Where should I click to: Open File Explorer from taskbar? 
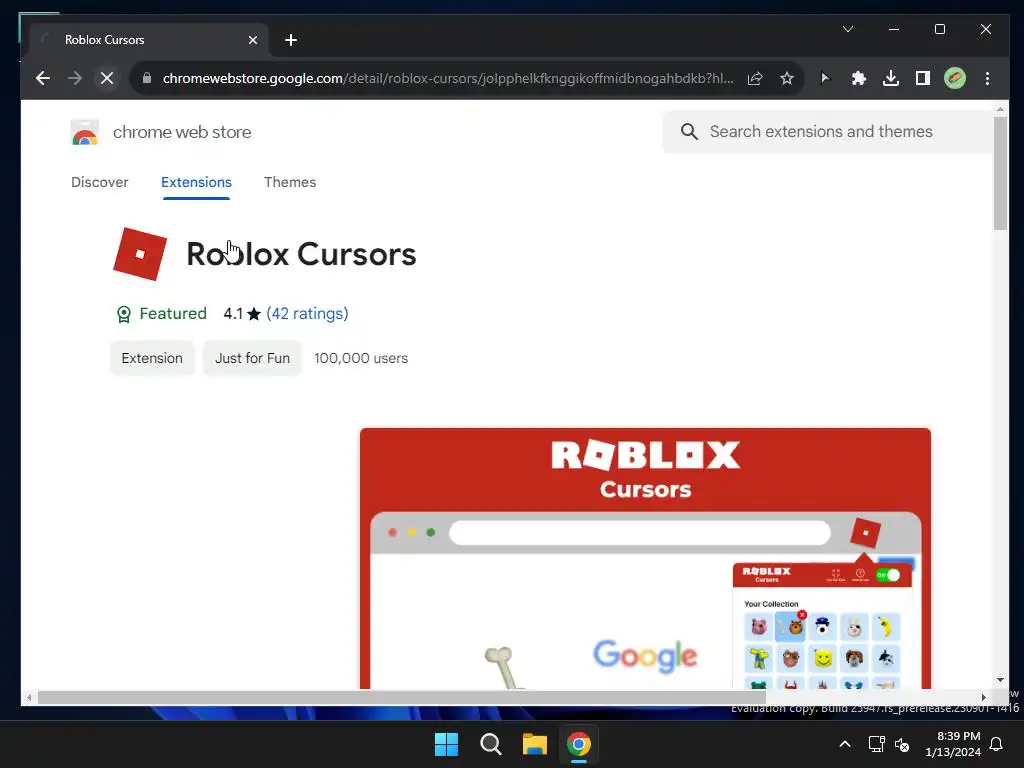[535, 744]
